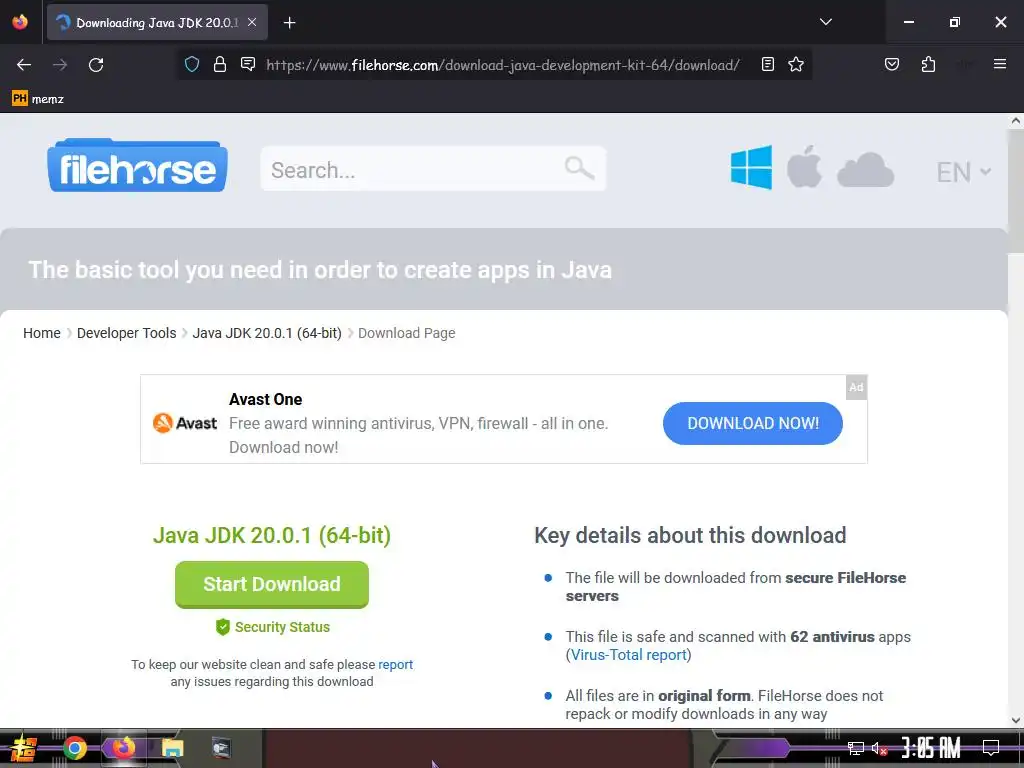Select the Apple Mac platform icon
This screenshot has width=1024, height=768.
(x=804, y=167)
